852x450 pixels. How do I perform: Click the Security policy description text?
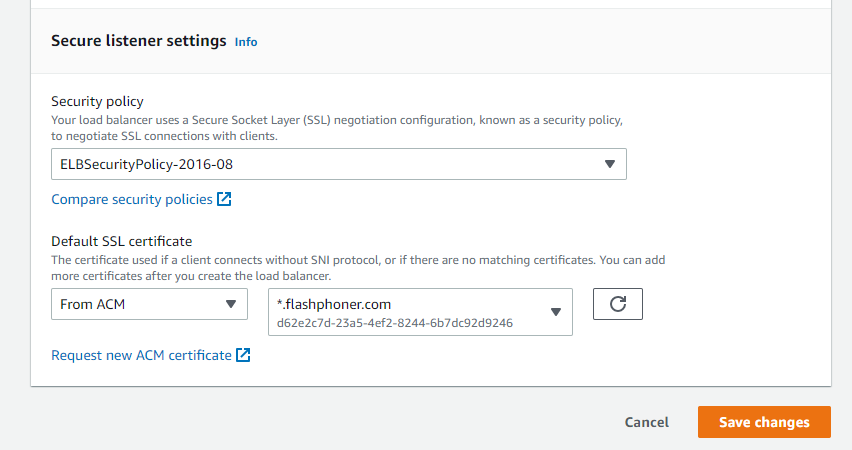click(337, 127)
